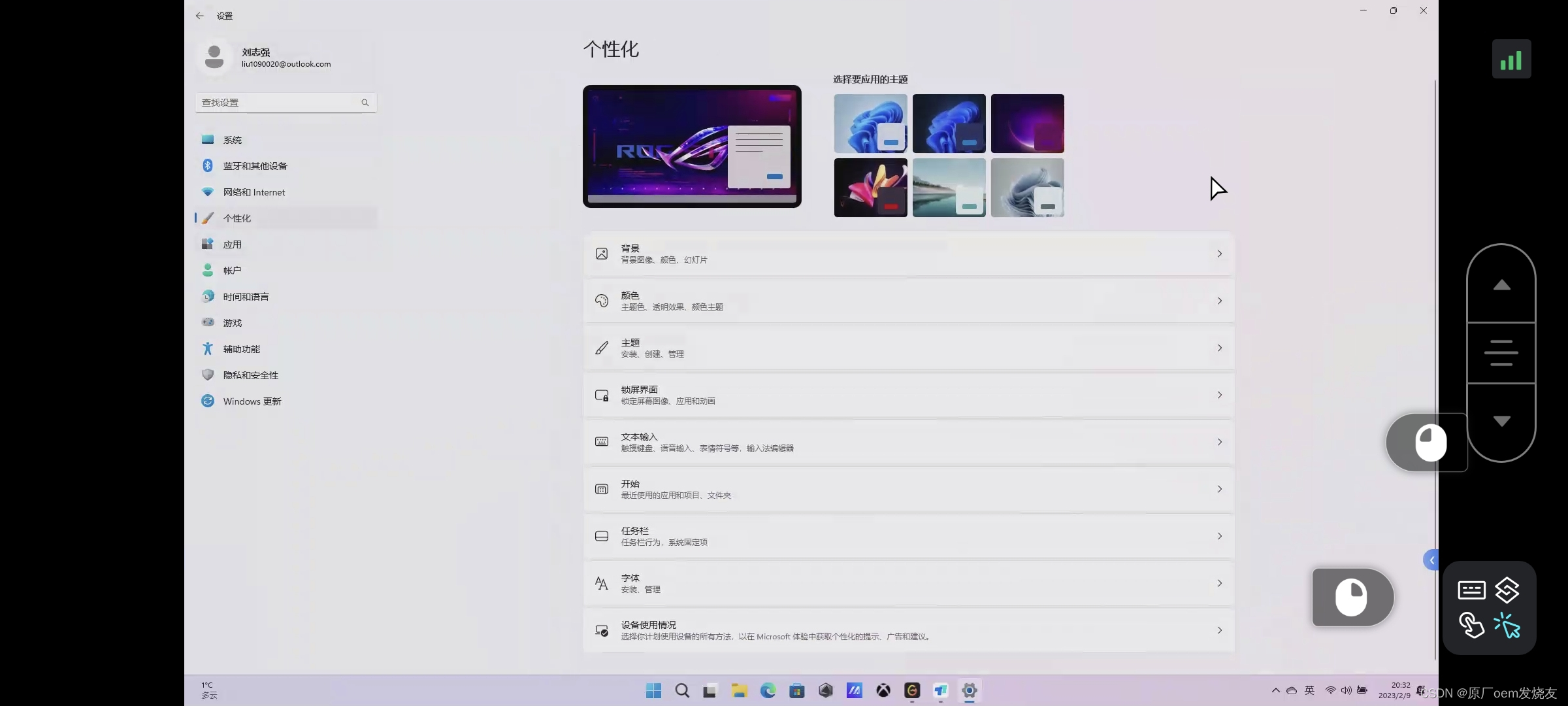Go back with the Settings back arrow
This screenshot has width=1568, height=706.
click(x=199, y=16)
